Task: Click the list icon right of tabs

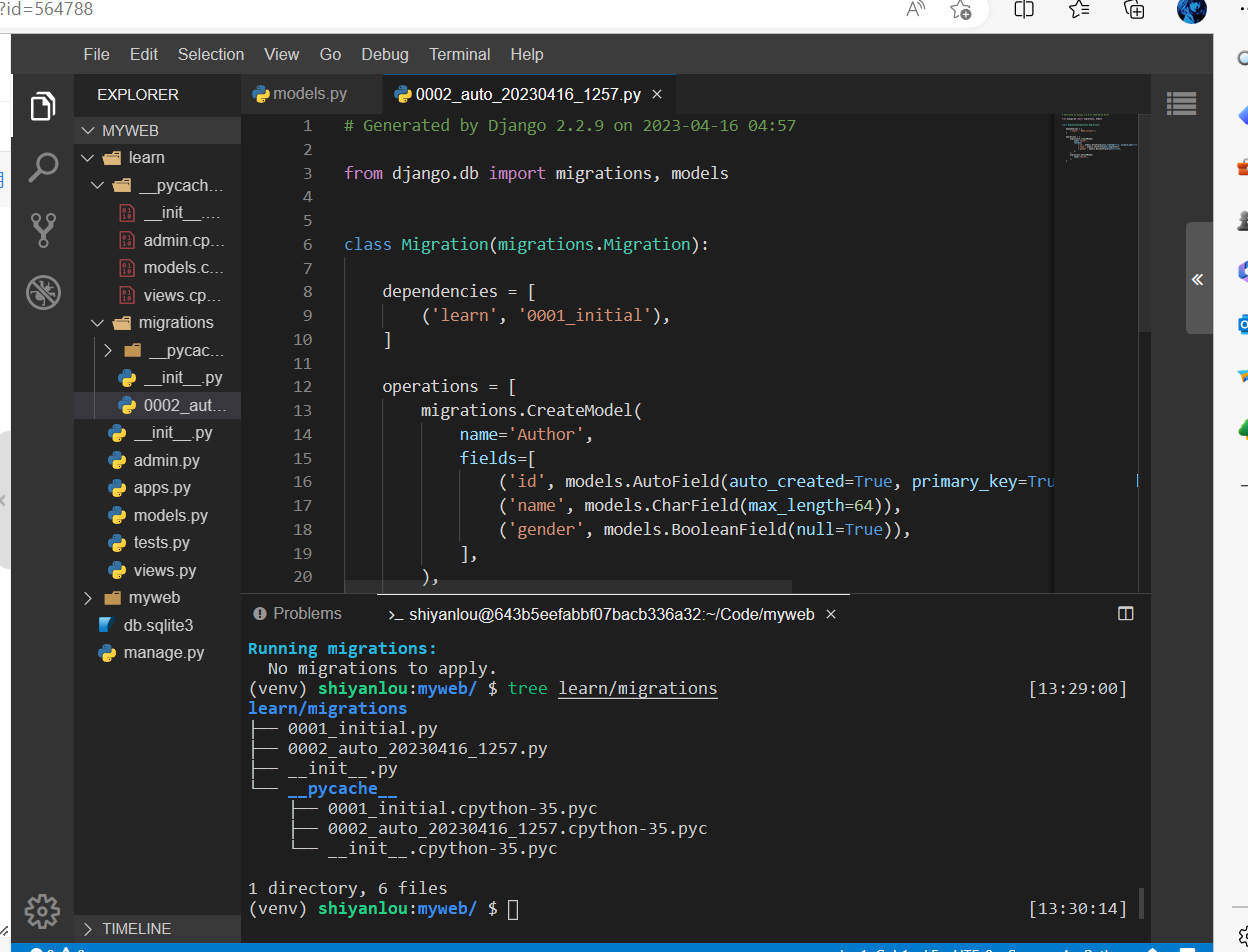Action: click(x=1181, y=101)
